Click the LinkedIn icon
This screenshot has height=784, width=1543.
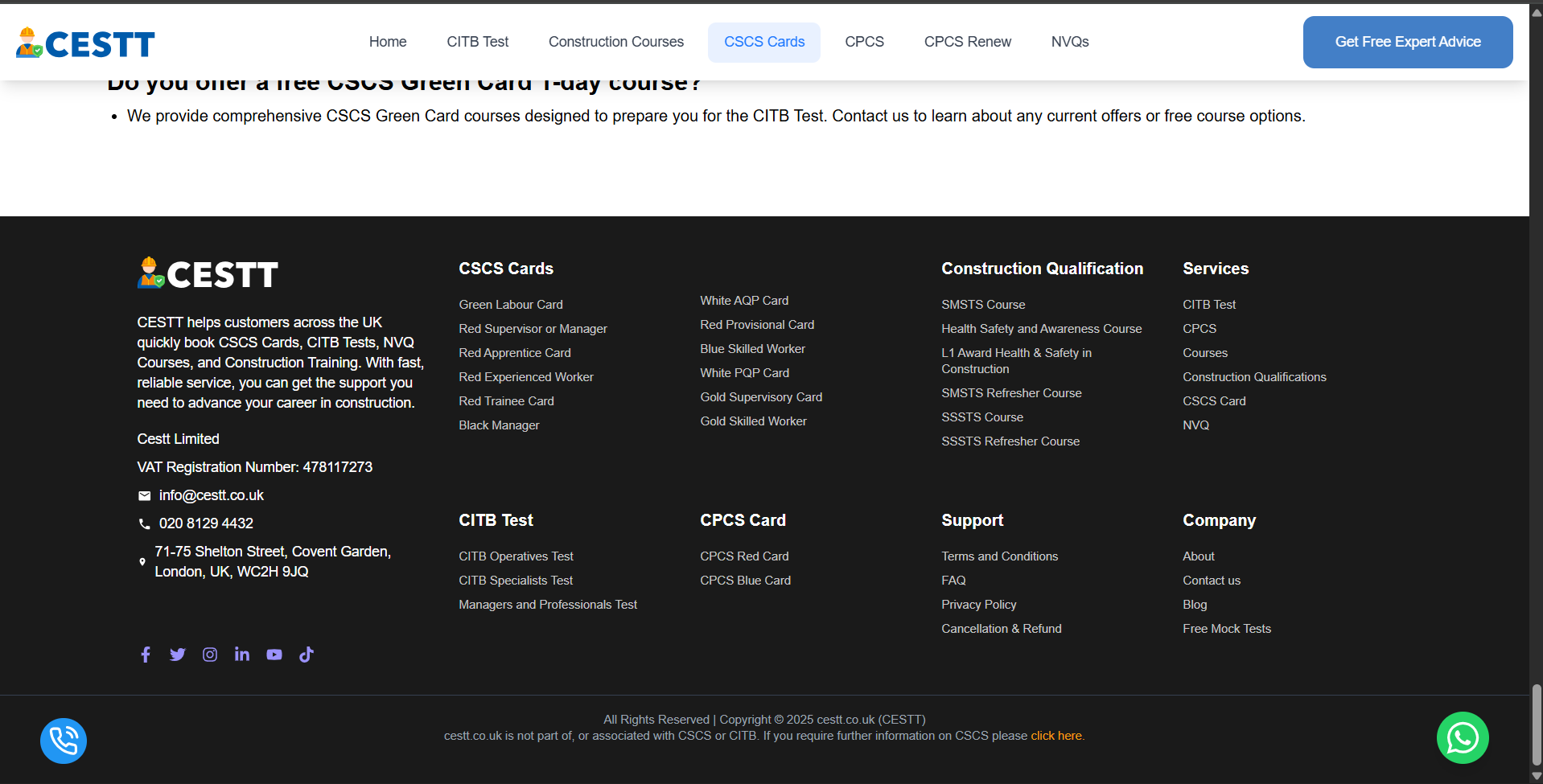[x=241, y=655]
